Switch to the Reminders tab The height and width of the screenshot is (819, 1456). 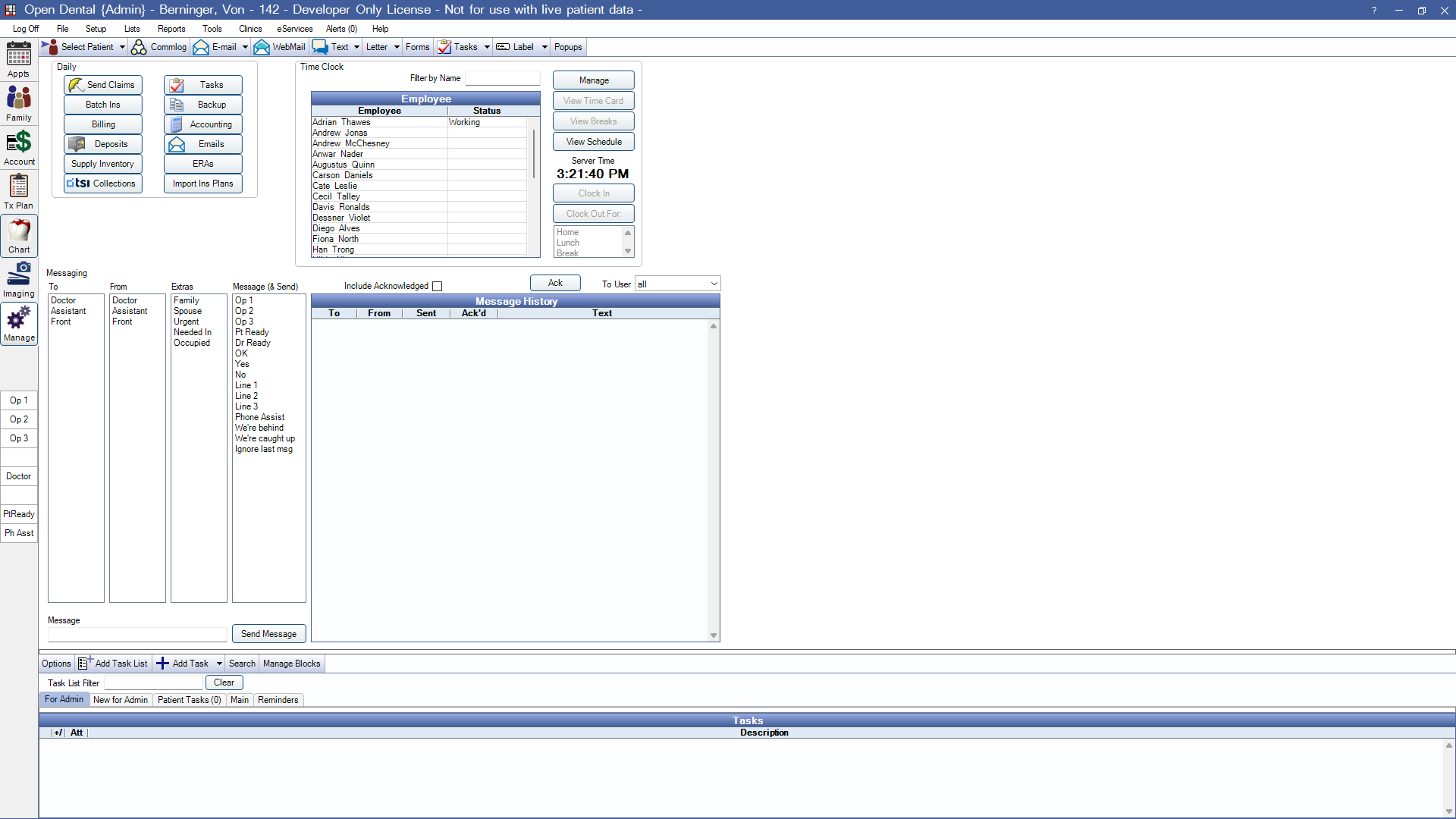pos(278,700)
